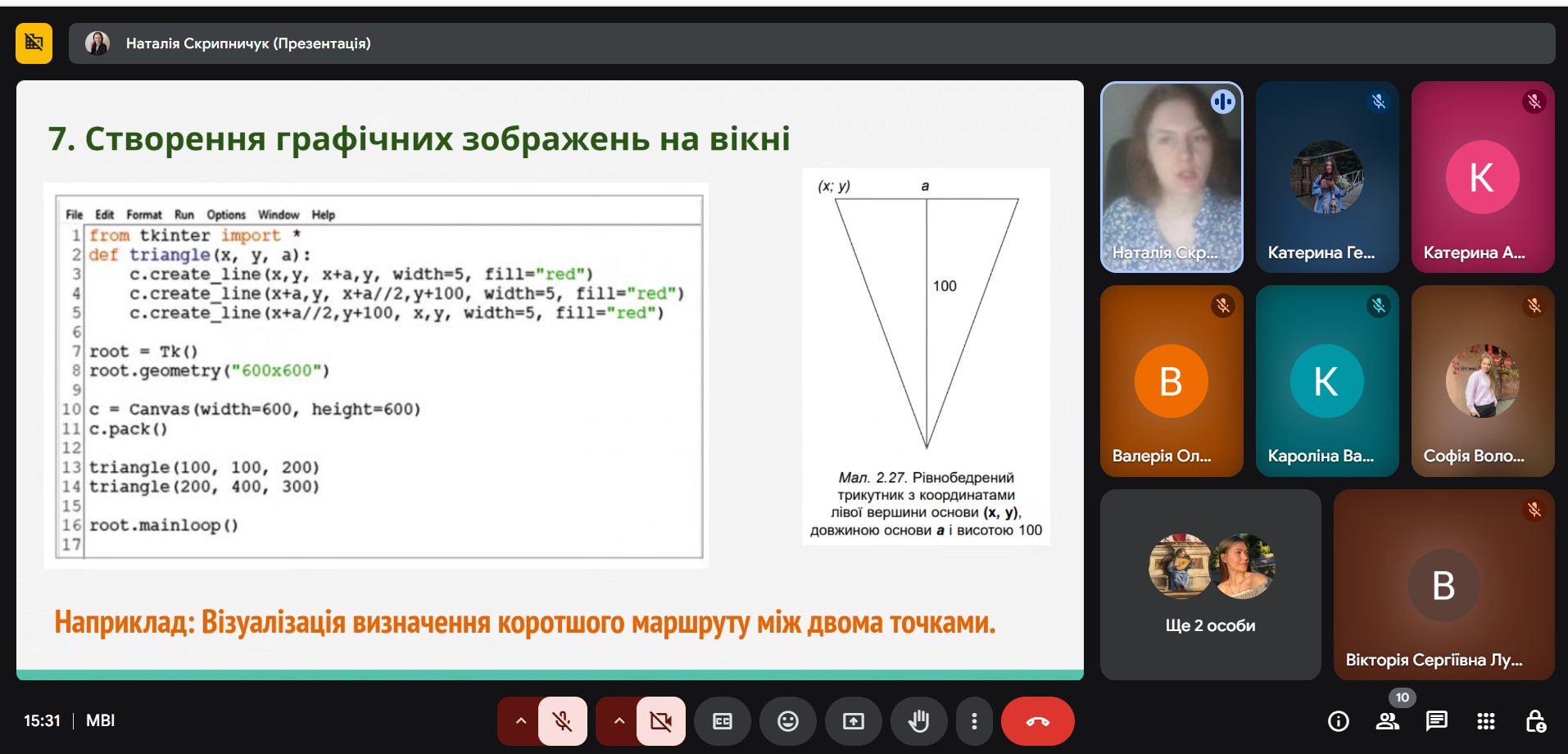Click the participant count badge 10

coord(1403,697)
